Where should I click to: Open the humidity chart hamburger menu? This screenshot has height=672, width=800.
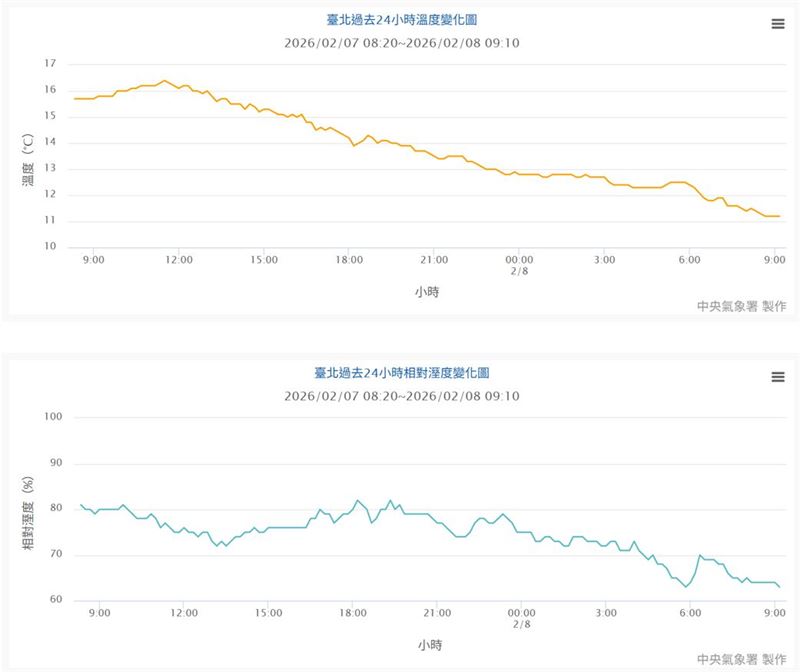click(778, 377)
